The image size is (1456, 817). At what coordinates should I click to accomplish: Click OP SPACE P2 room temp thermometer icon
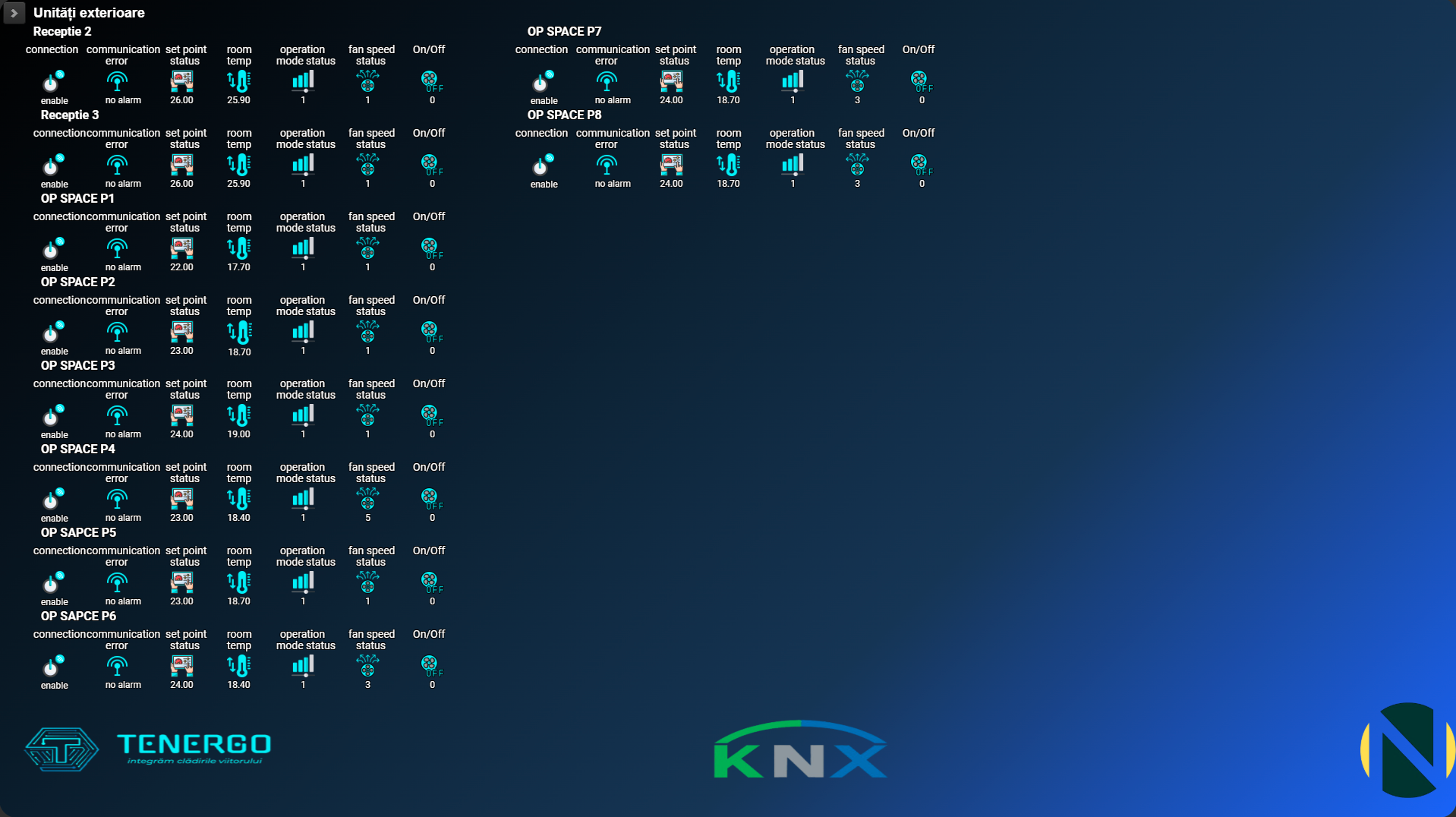239,332
